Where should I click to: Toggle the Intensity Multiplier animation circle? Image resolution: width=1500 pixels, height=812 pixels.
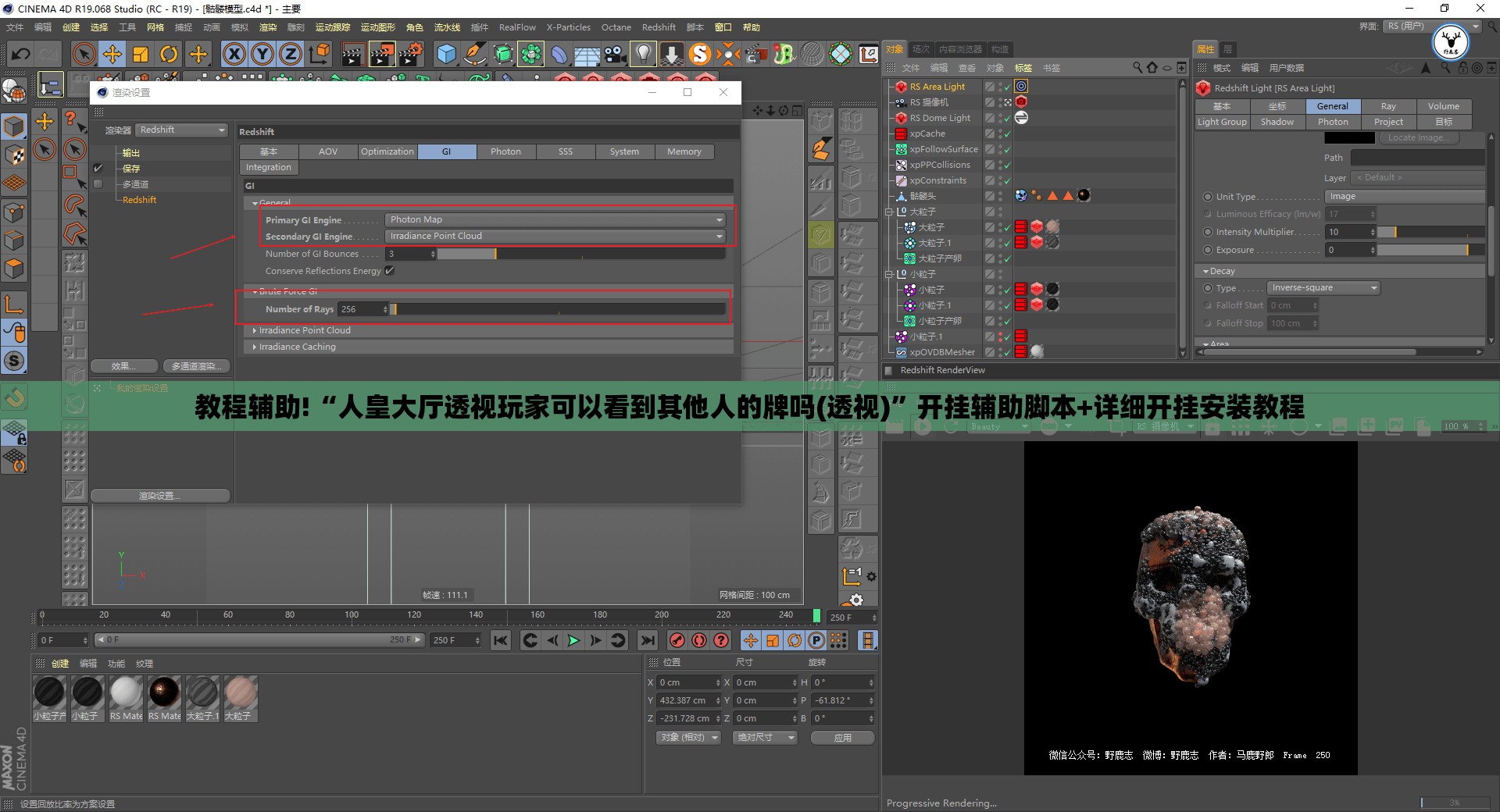(1208, 232)
